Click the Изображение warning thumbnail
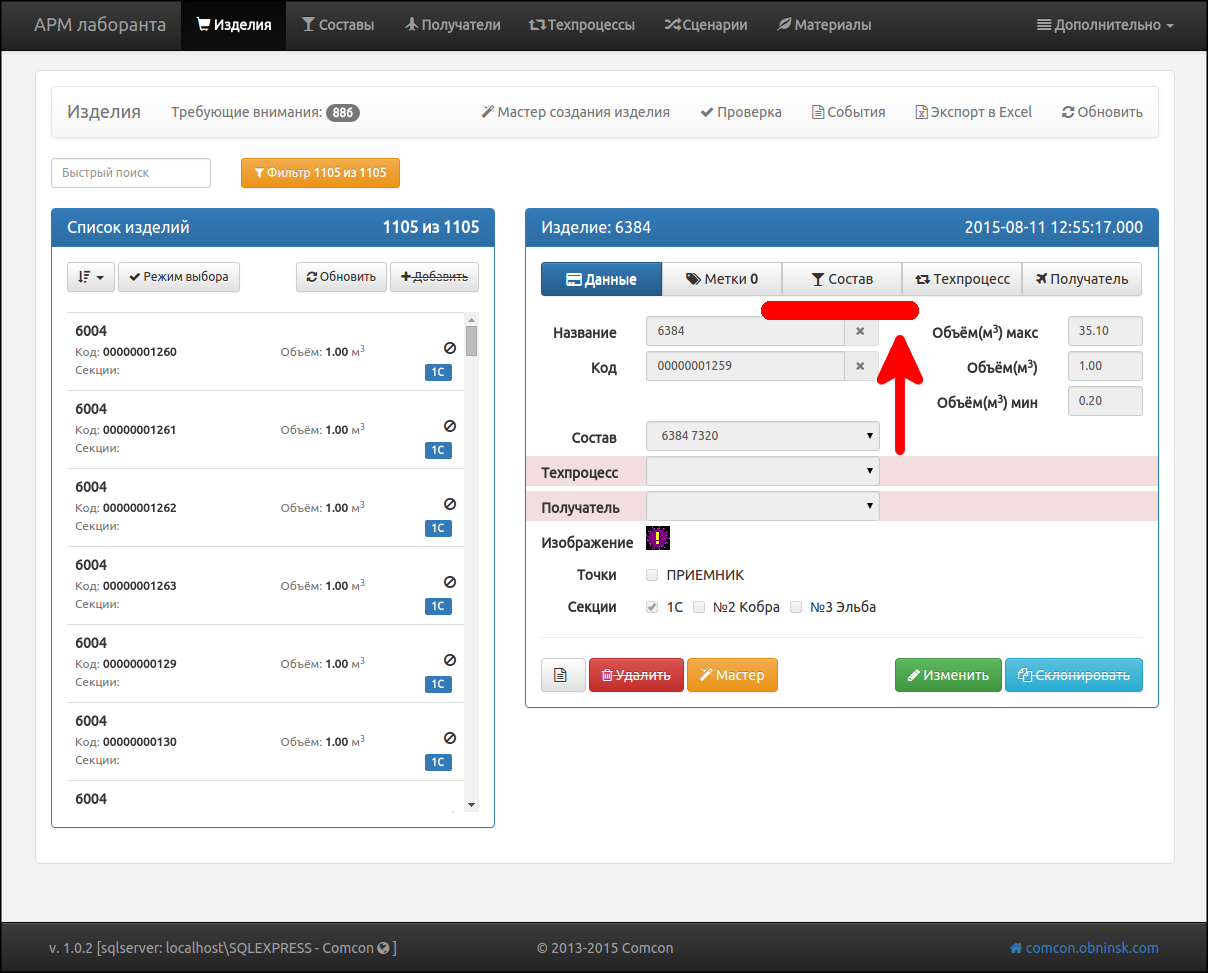This screenshot has height=973, width=1208. click(658, 538)
